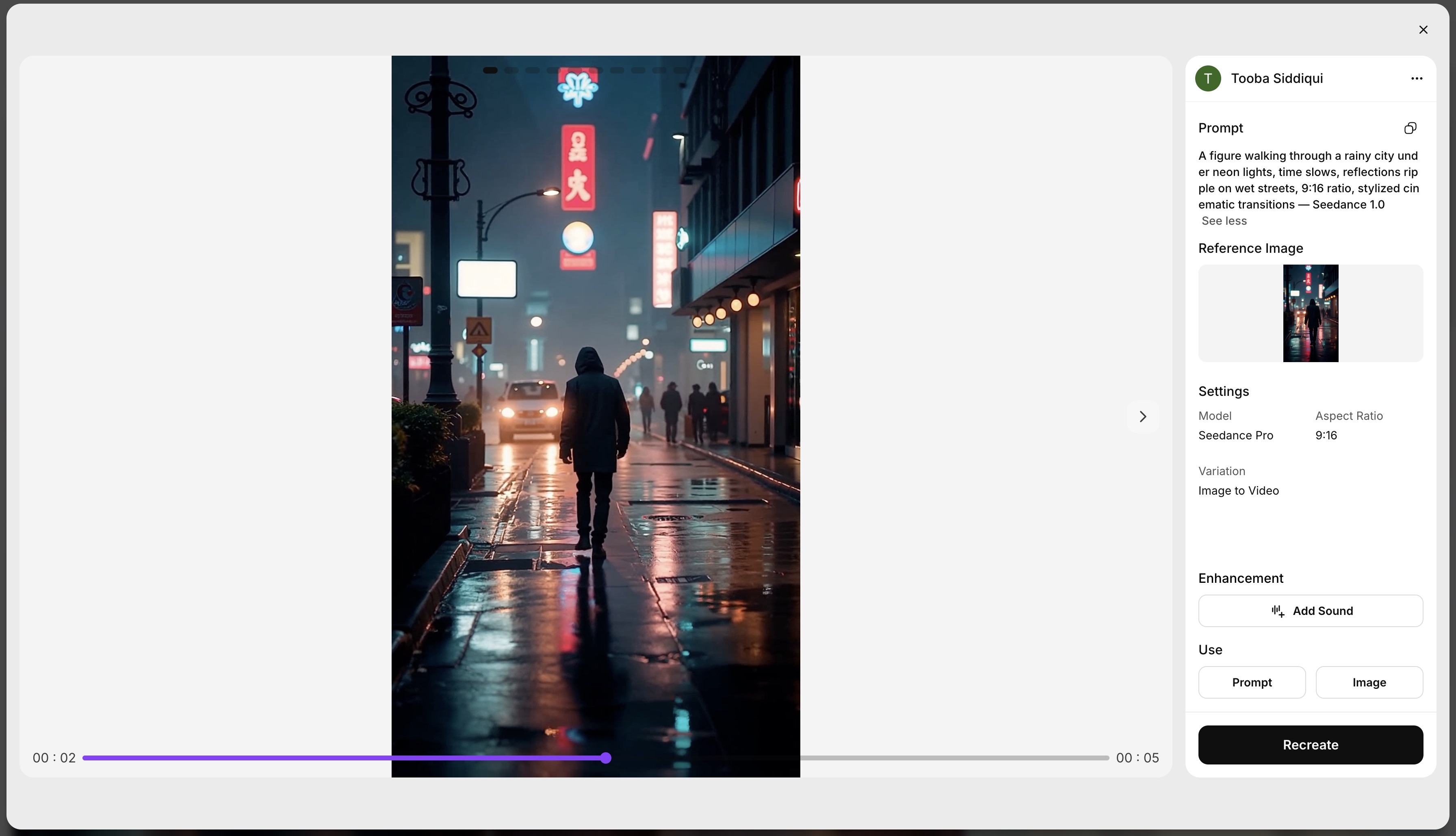Go to next video with arrow
The image size is (1456, 836).
pyautogui.click(x=1143, y=416)
